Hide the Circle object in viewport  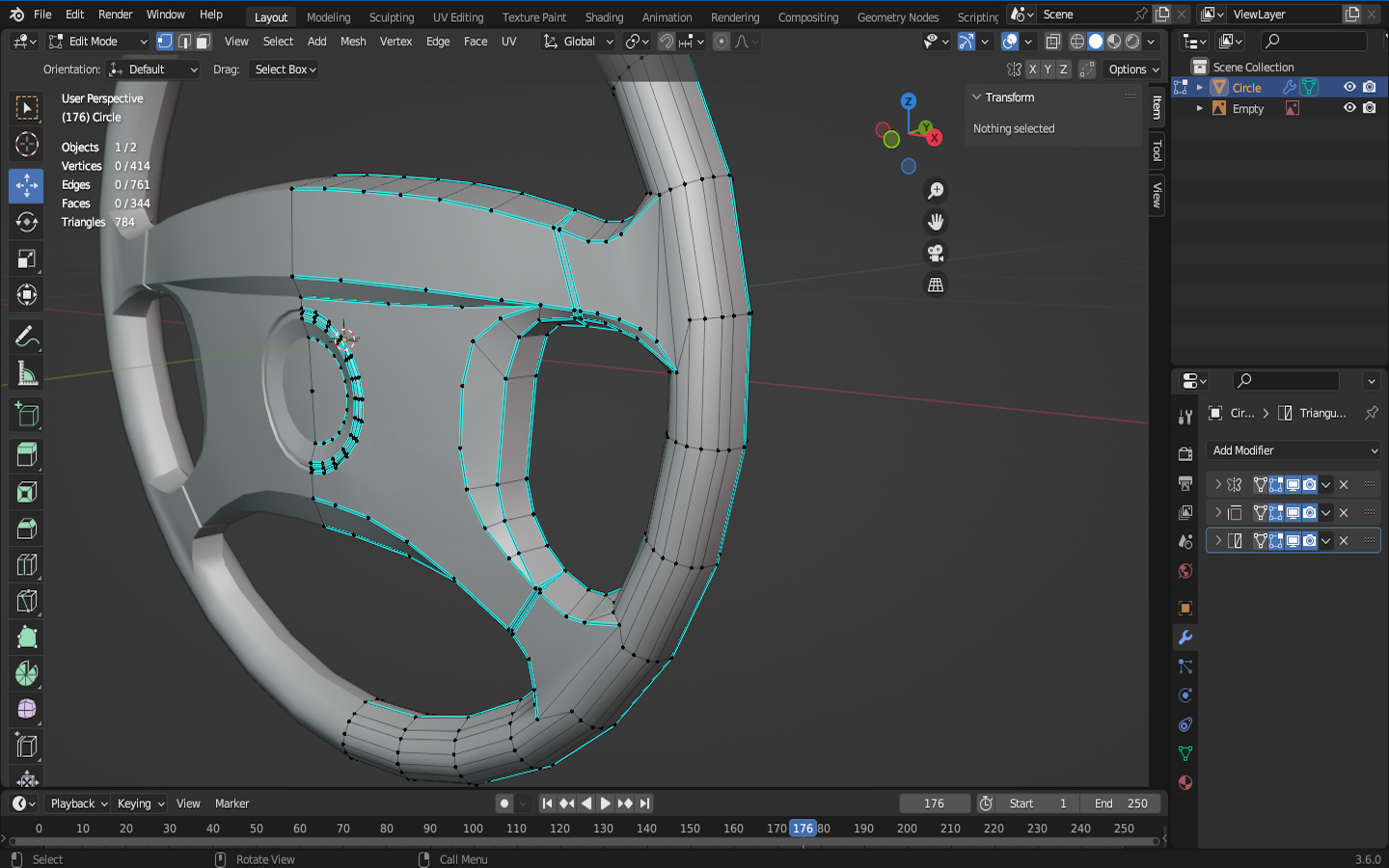[x=1349, y=87]
